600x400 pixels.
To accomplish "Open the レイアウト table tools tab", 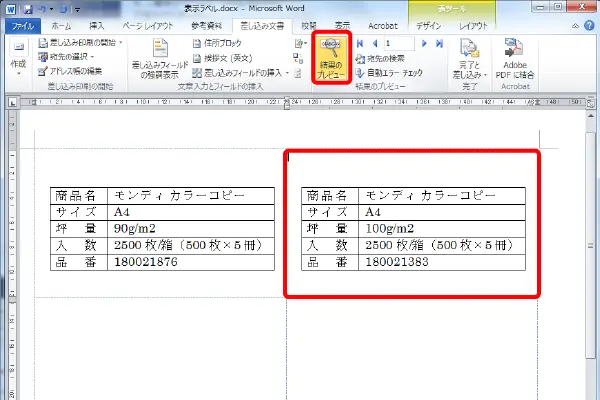I will pyautogui.click(x=473, y=26).
